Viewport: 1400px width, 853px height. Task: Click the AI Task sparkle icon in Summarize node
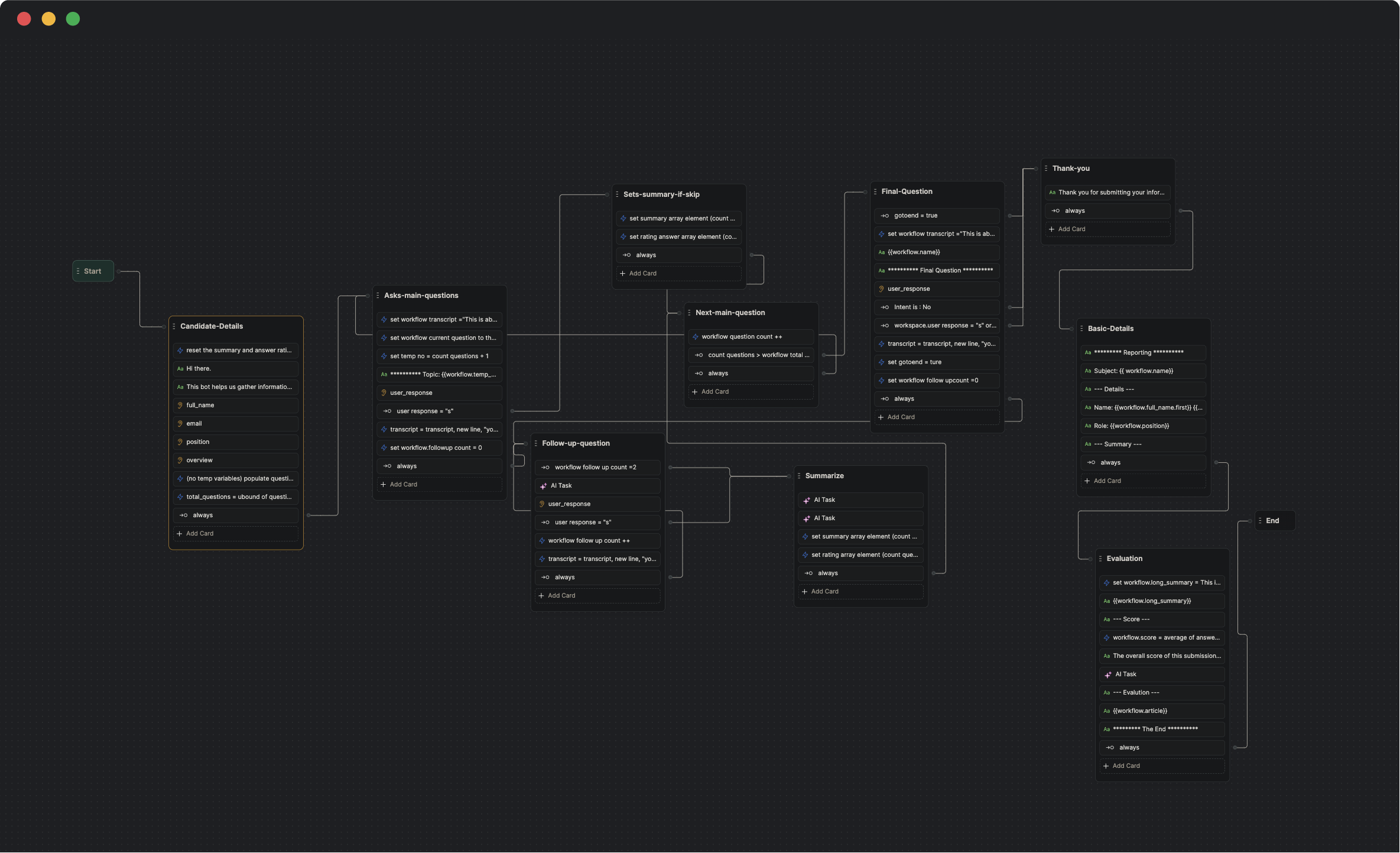point(807,500)
